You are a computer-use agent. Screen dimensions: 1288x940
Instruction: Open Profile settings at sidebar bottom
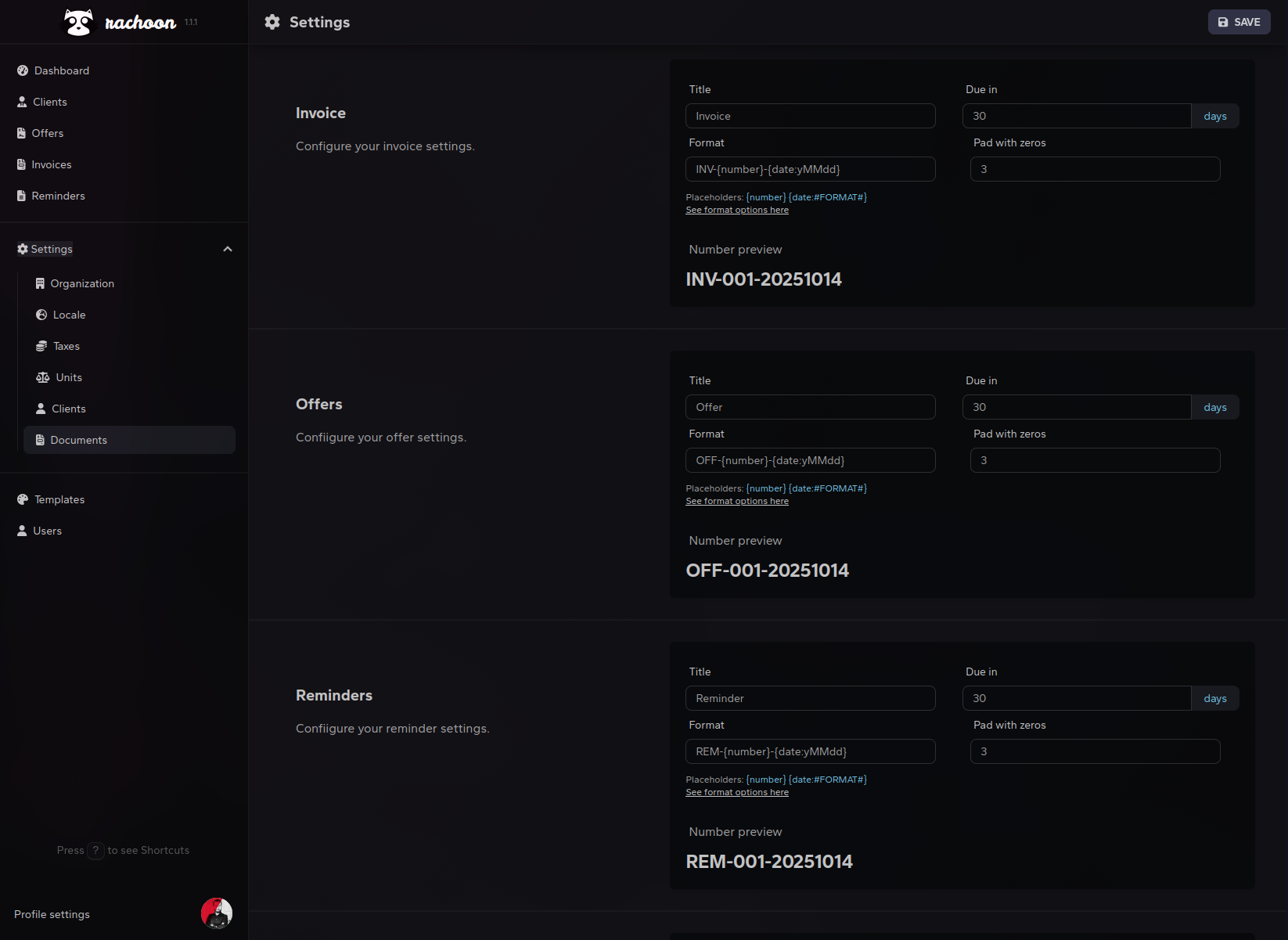coord(52,914)
